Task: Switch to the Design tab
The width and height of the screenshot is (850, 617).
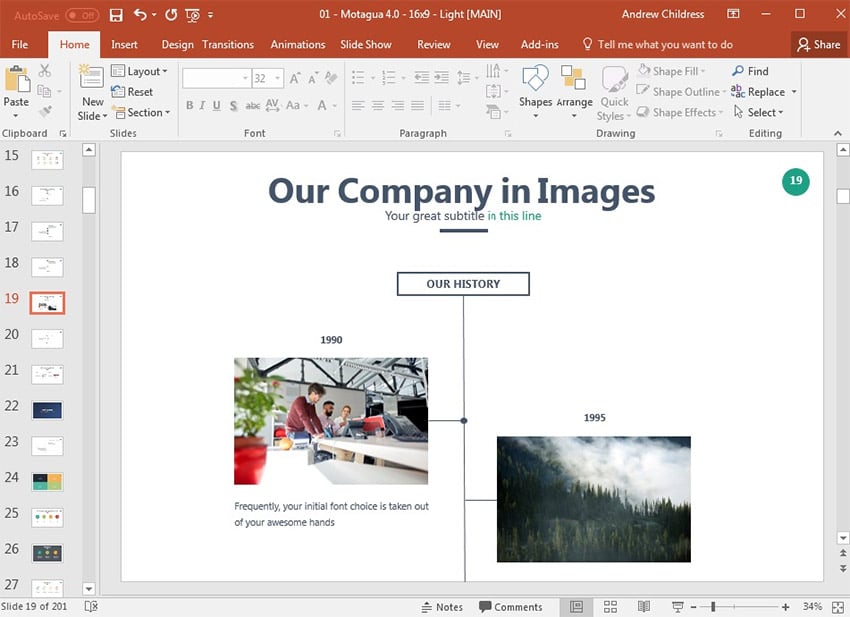Action: [x=177, y=44]
